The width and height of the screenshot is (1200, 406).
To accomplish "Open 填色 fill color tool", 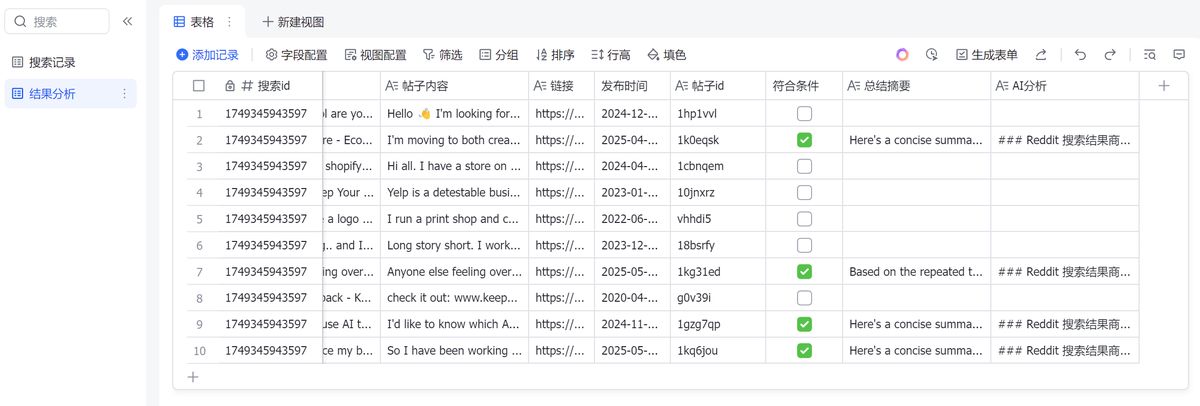I will [x=666, y=55].
